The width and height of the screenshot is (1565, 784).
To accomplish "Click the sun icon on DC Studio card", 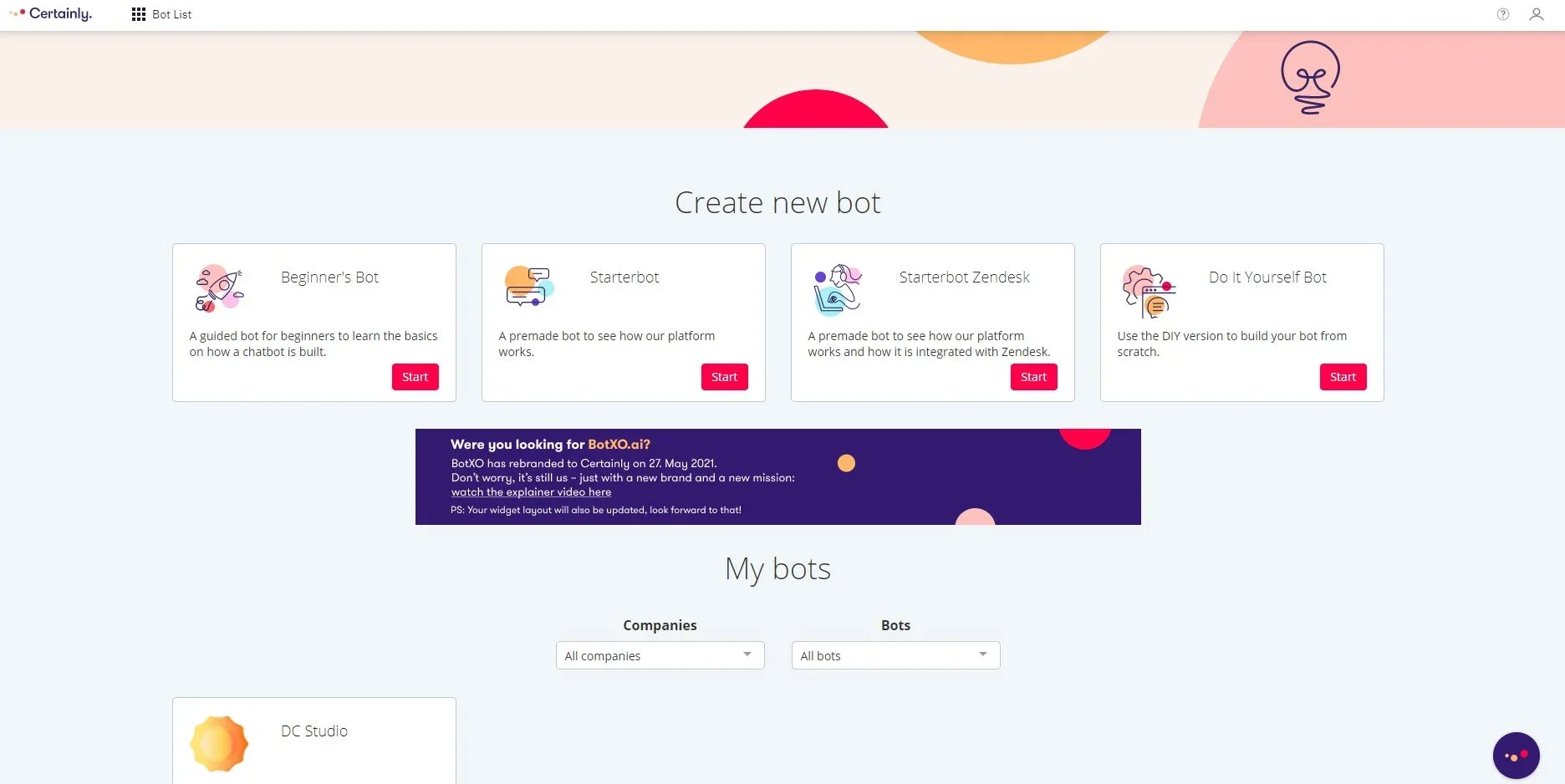I will coord(218,743).
